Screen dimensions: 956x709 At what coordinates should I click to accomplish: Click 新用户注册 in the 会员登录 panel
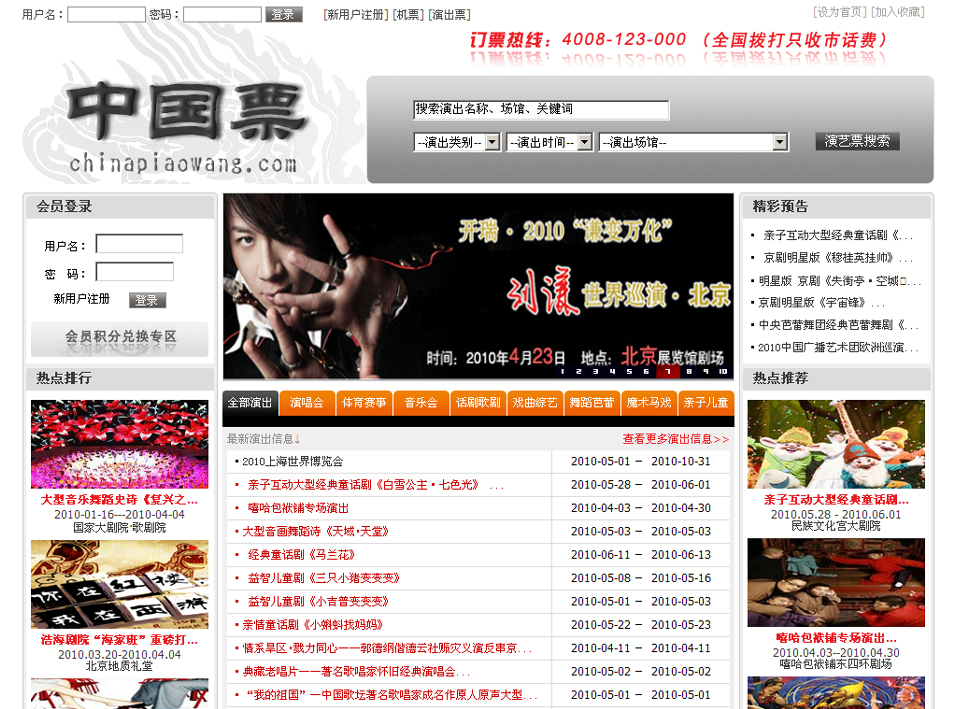tap(82, 299)
